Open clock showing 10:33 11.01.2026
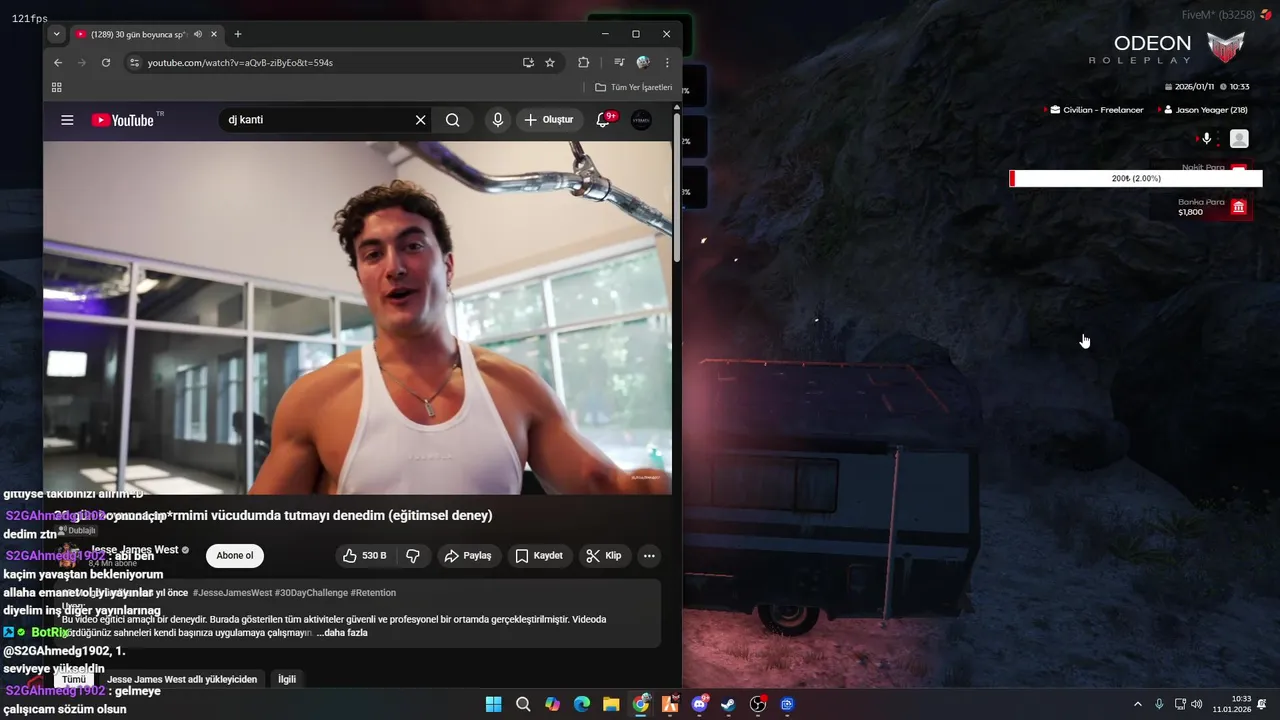The width and height of the screenshot is (1280, 720). 1231,704
